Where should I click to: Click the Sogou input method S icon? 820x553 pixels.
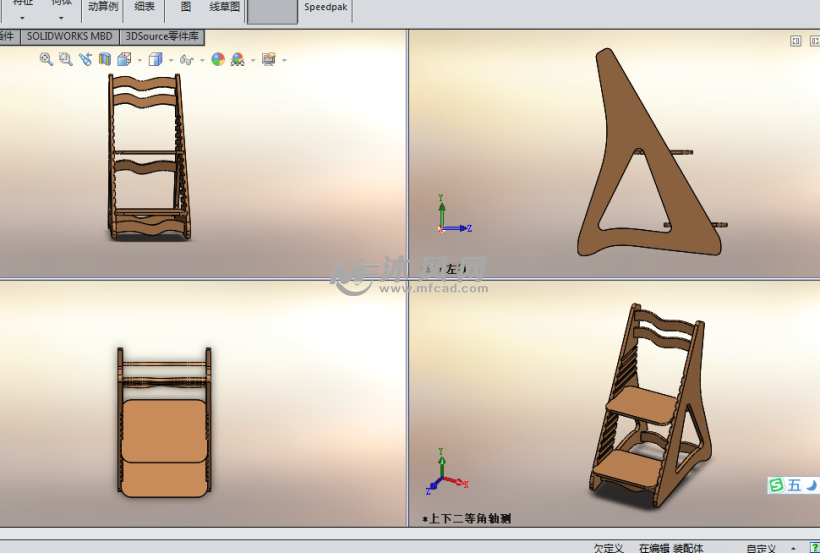[x=776, y=485]
